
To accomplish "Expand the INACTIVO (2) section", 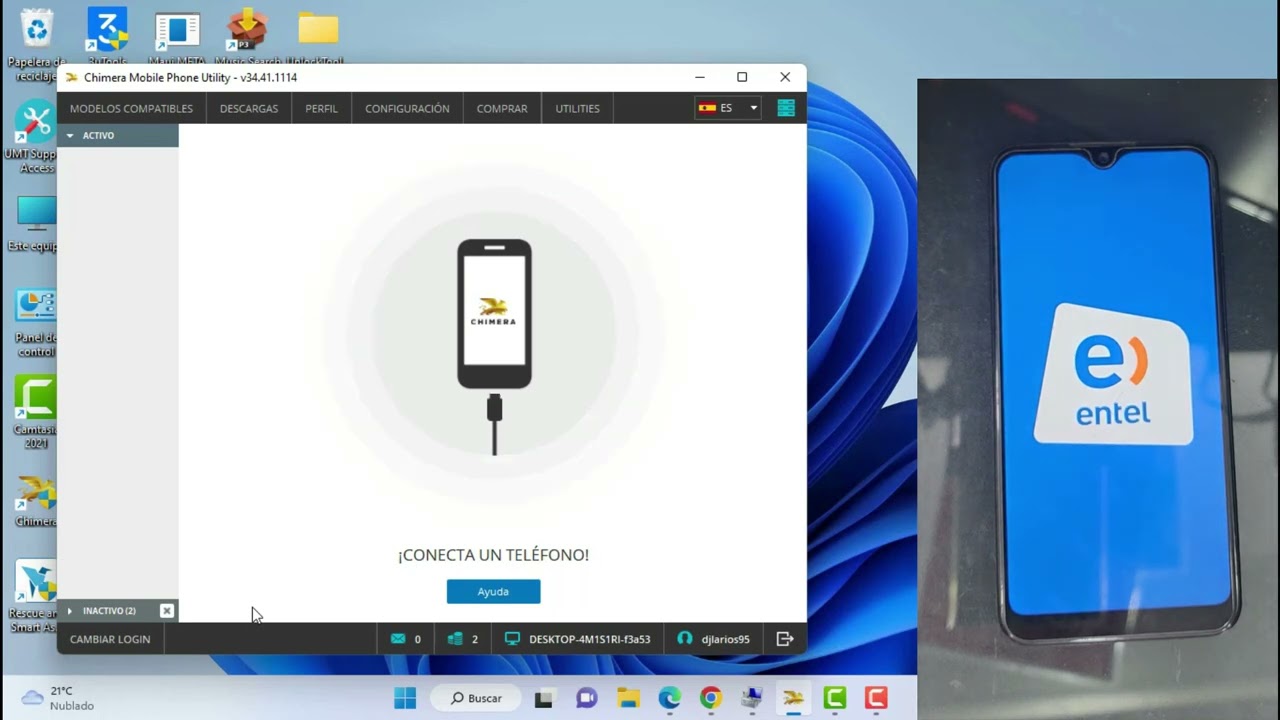I will click(108, 611).
